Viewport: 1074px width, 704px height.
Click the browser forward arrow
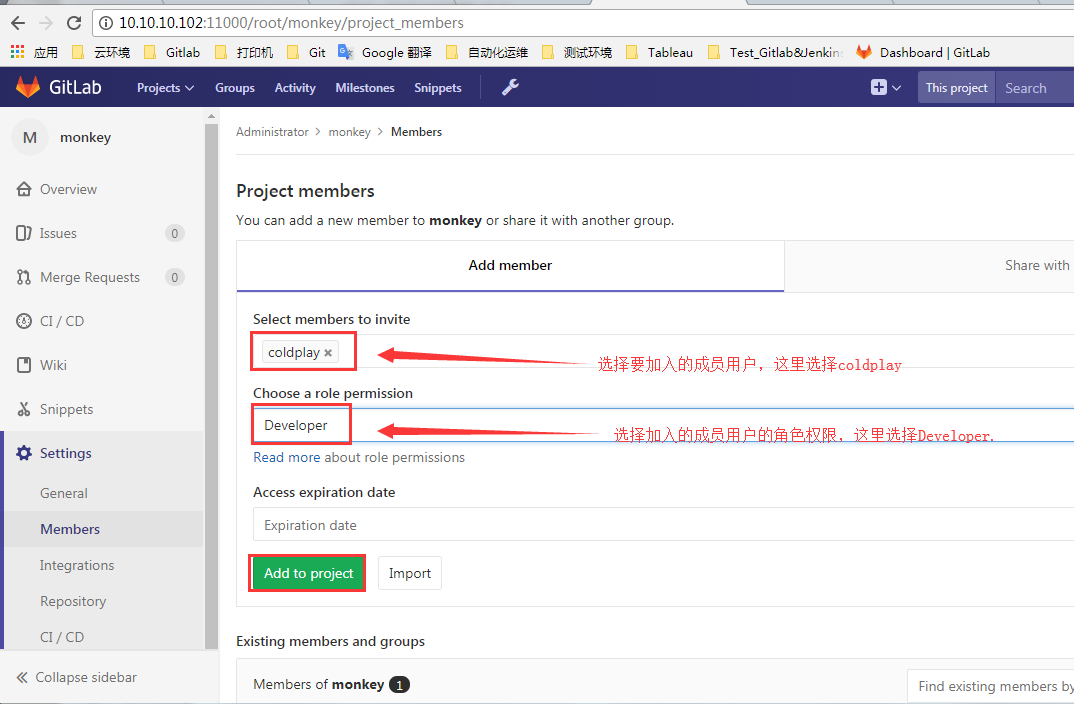click(x=46, y=23)
